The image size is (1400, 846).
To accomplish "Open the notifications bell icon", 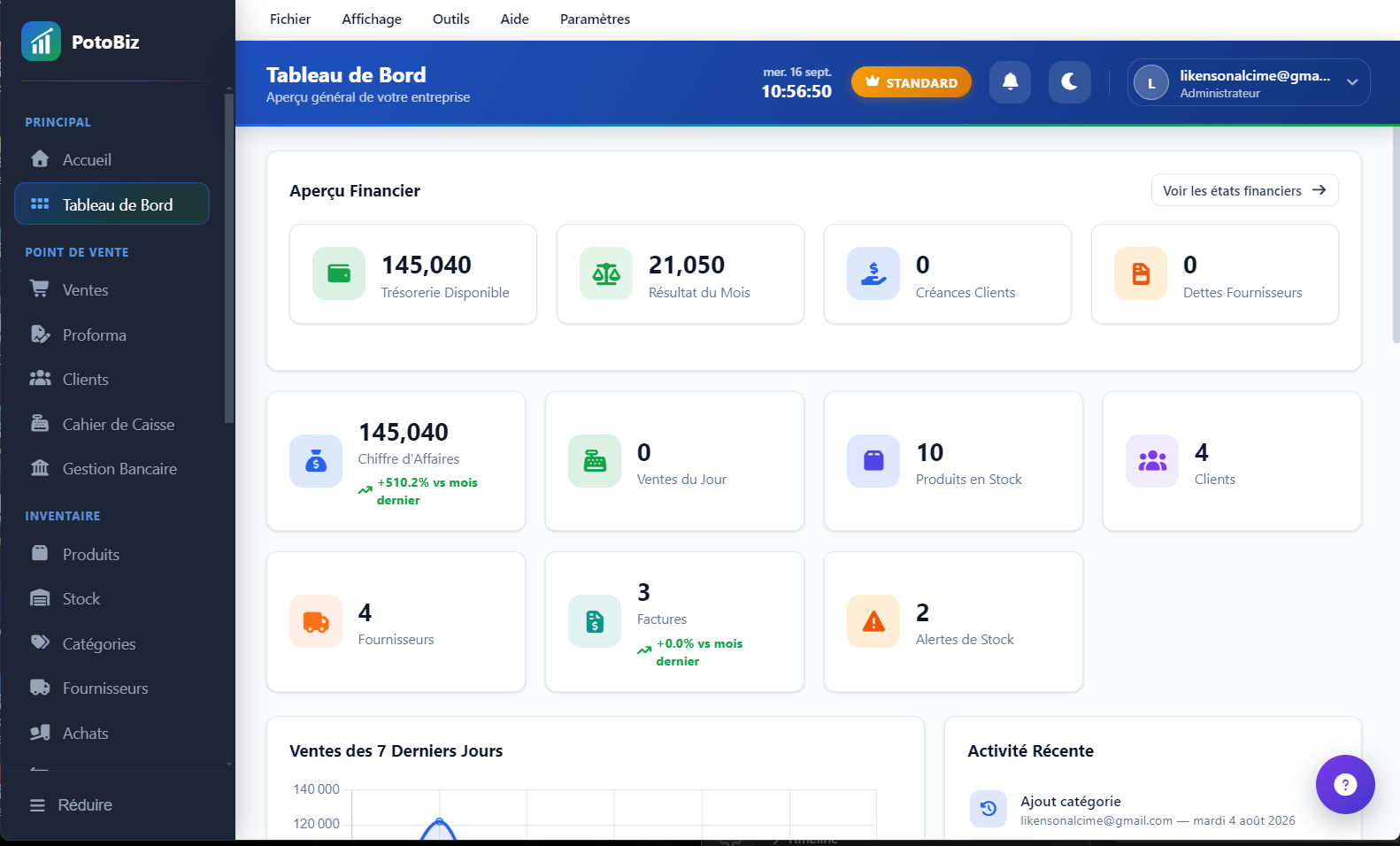I will click(1010, 82).
